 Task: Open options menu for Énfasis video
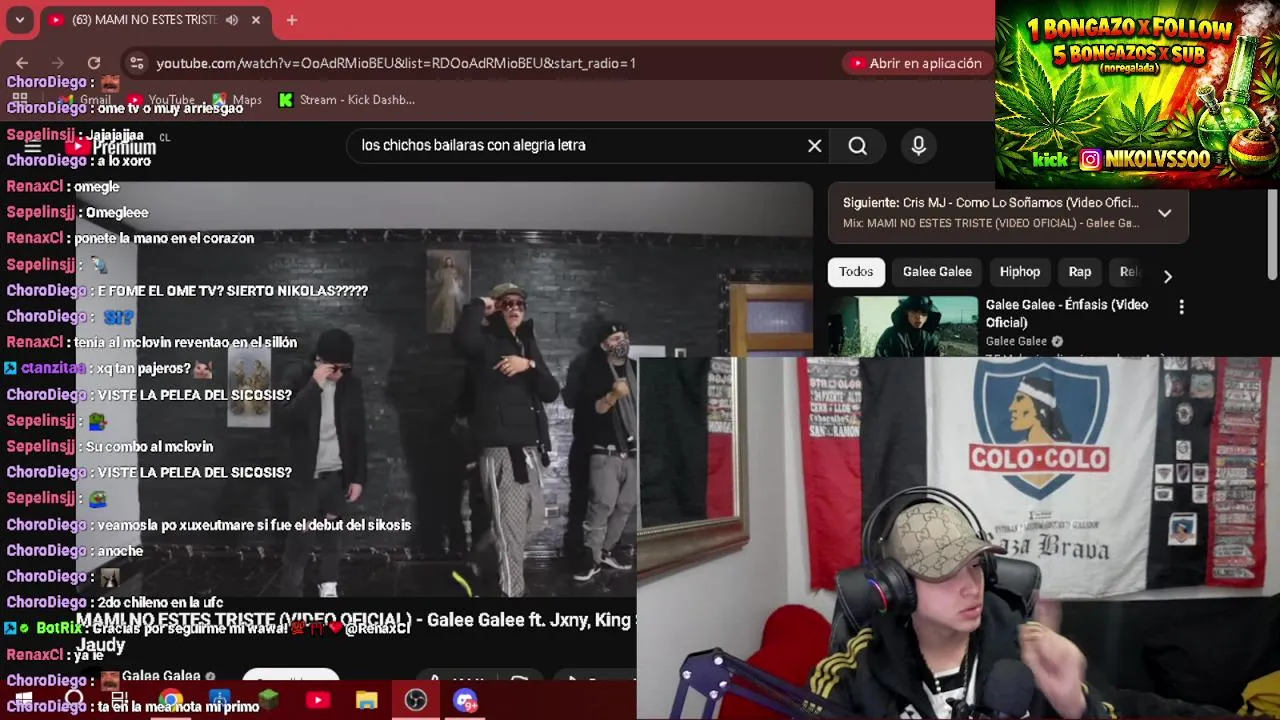1181,308
